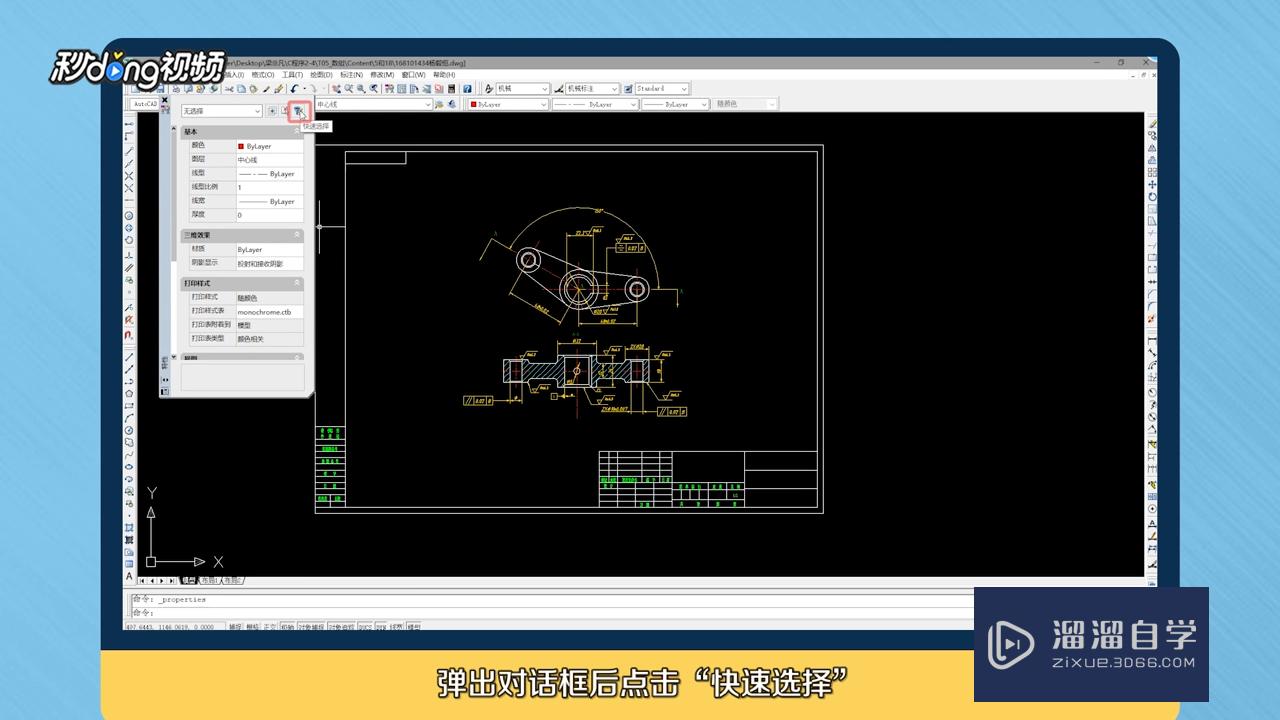Screen dimensions: 1280x720
Task: Open the 工具(T) menu
Action: (292, 75)
